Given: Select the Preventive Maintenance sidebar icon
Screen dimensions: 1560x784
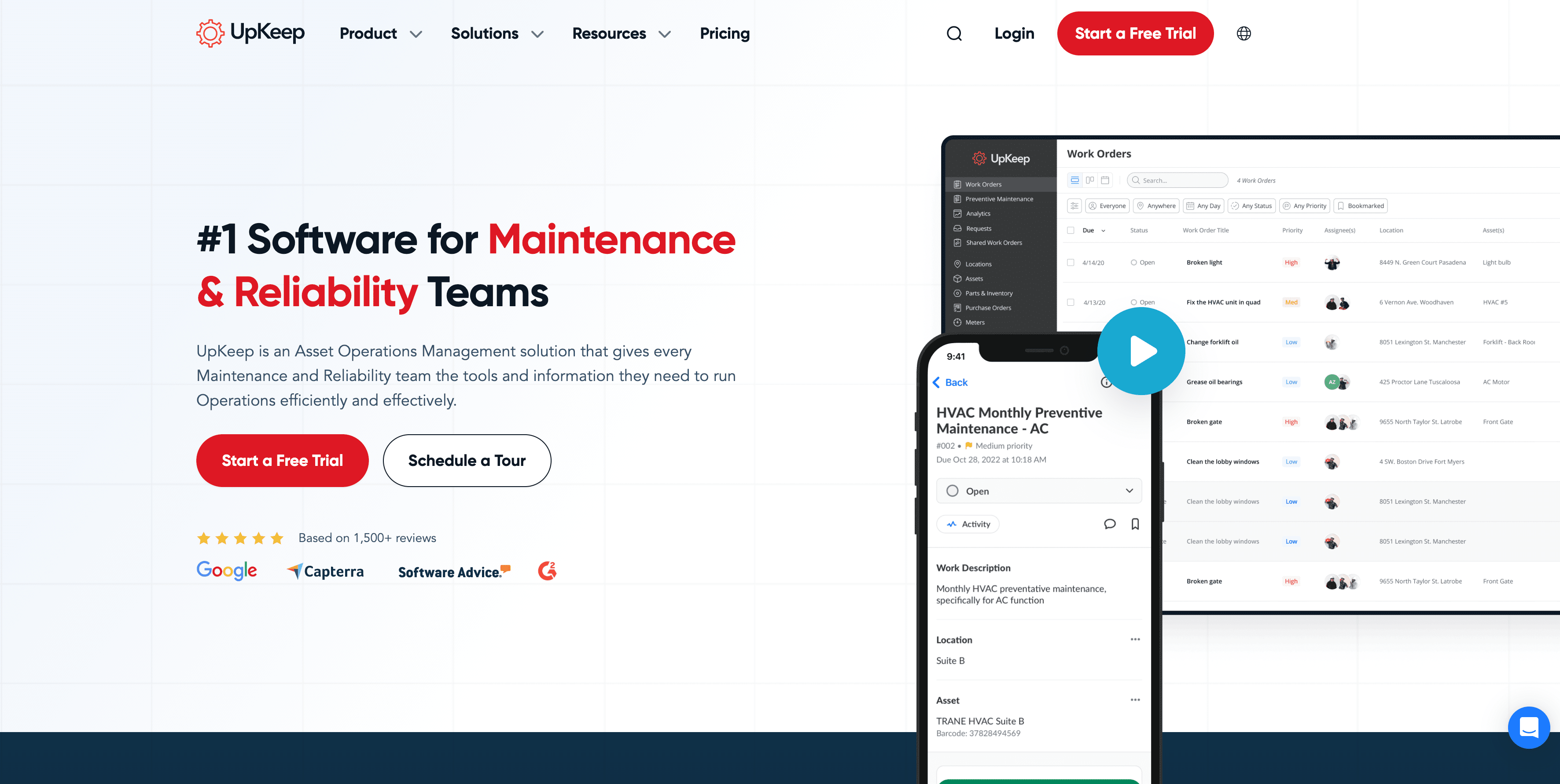Looking at the screenshot, I should tap(957, 198).
